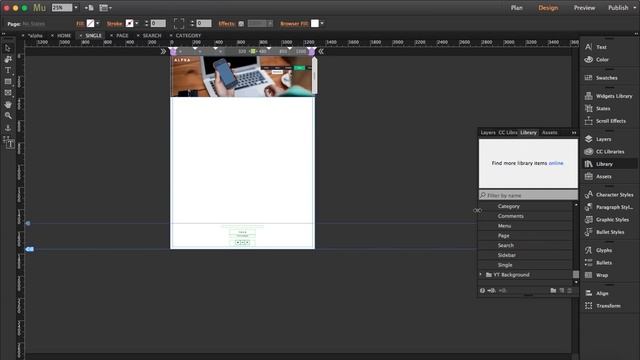Click the Filter by name field
This screenshot has height=360, width=640.
528,196
